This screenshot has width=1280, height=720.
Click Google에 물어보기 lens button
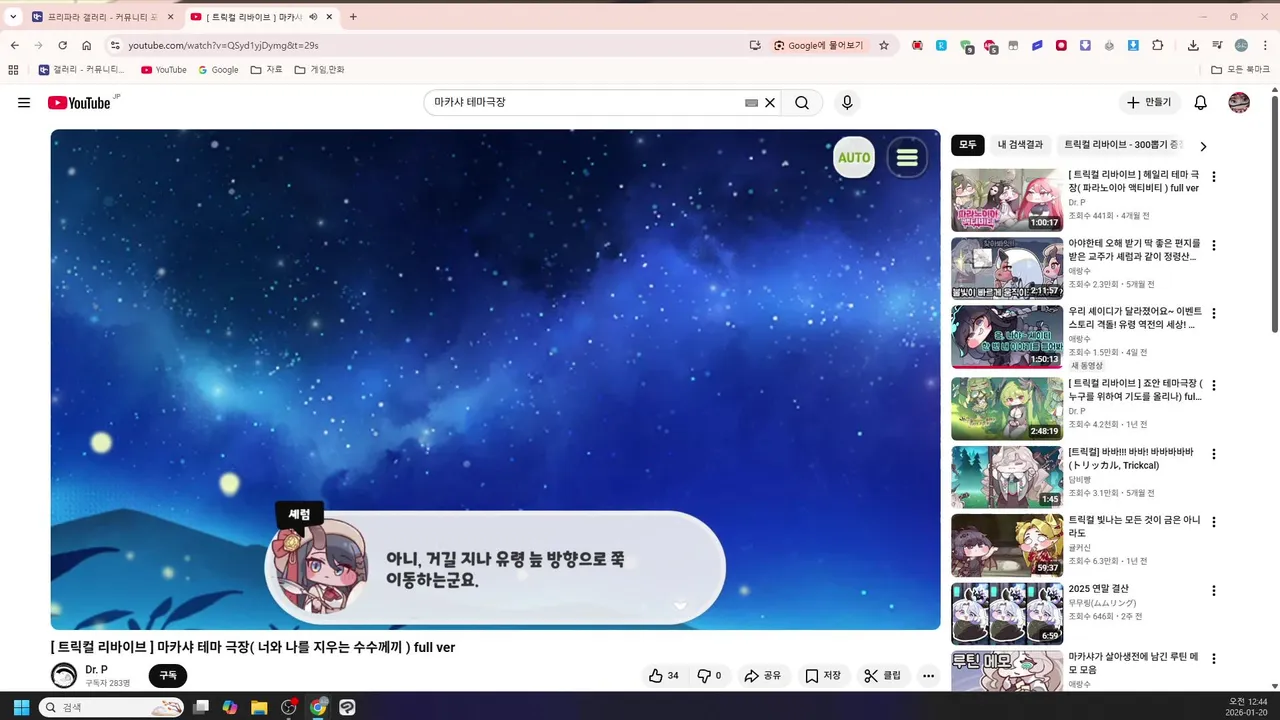pyautogui.click(x=819, y=45)
